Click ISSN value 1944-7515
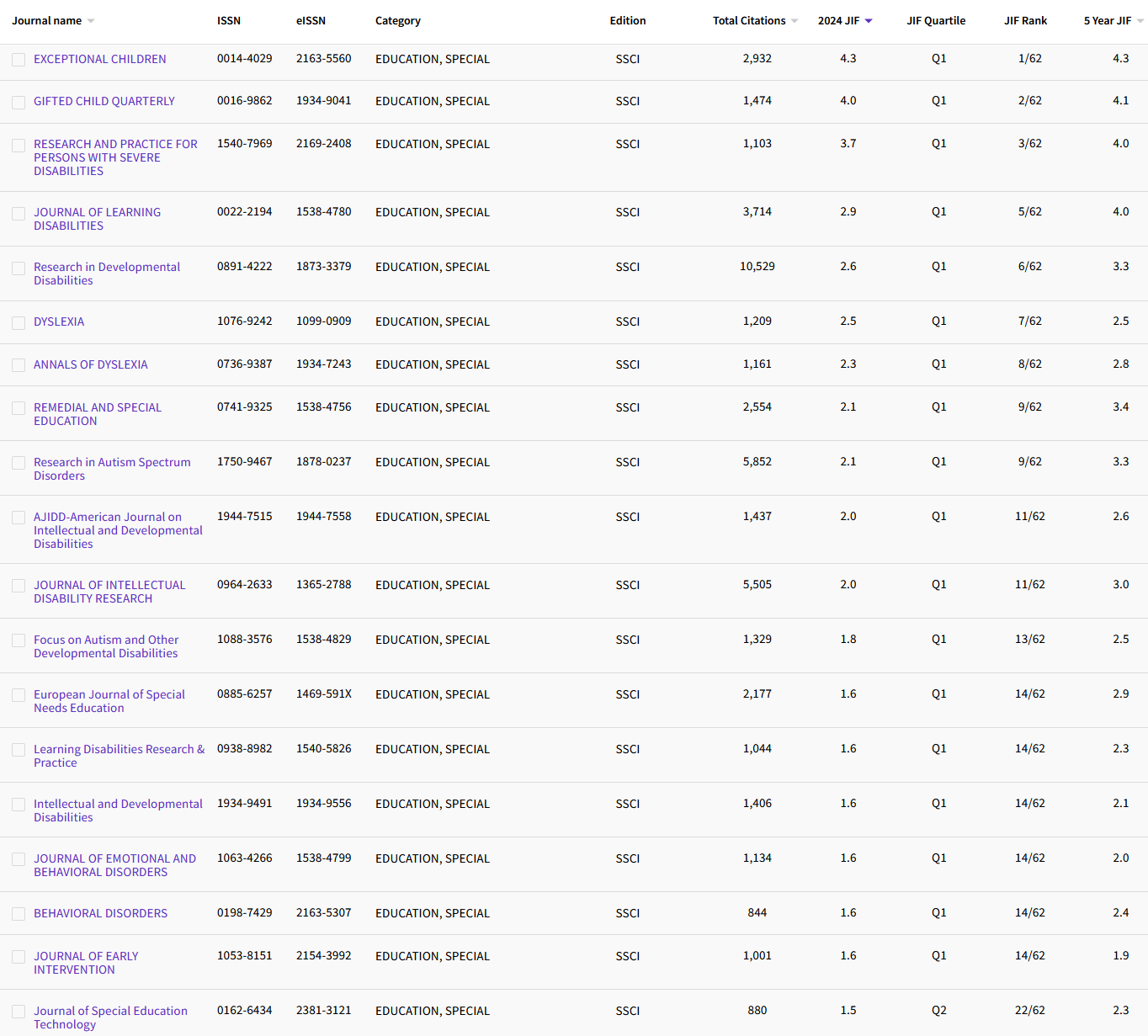Screen dimensions: 1148x1036 point(245,516)
